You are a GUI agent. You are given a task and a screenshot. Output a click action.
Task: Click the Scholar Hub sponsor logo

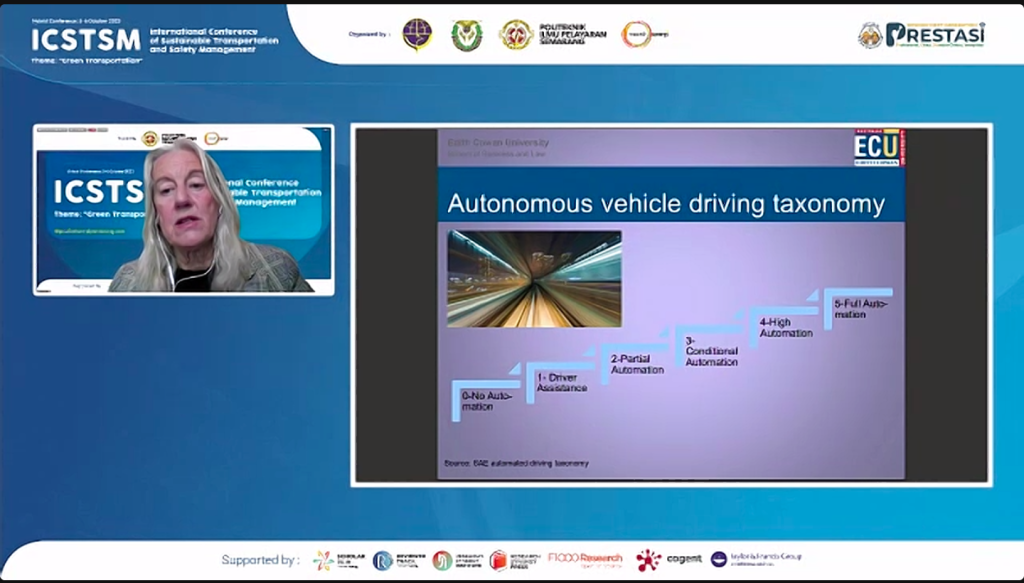tap(338, 560)
